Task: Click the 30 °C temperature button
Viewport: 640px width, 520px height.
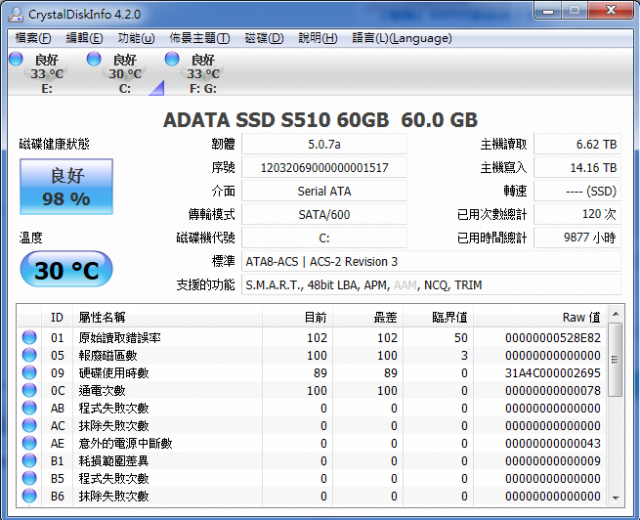Action: (x=67, y=269)
